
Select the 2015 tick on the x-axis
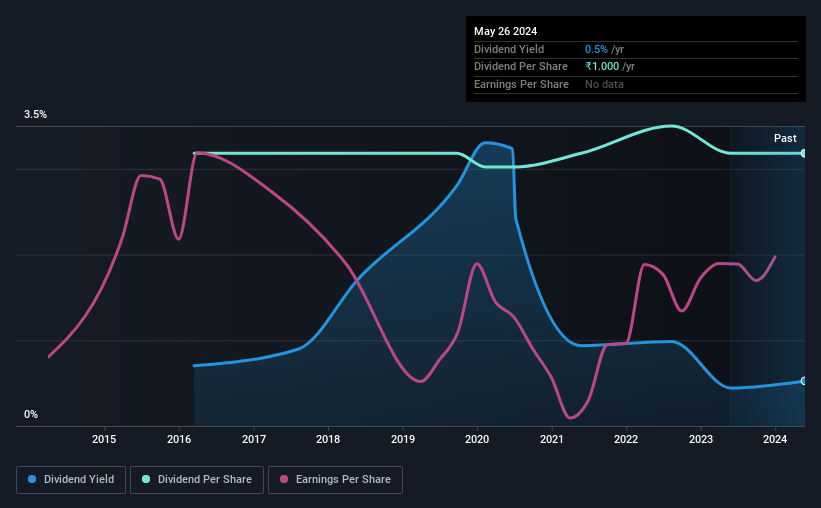coord(104,439)
